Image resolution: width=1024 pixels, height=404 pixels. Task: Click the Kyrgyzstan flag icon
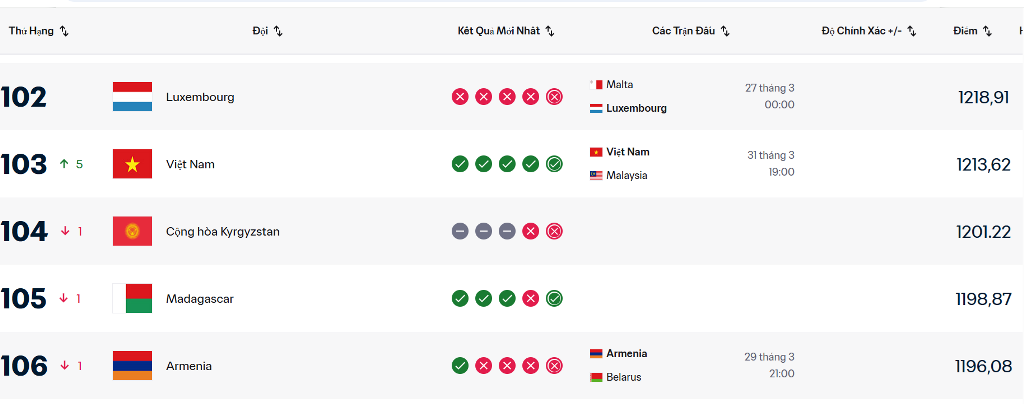(x=132, y=231)
